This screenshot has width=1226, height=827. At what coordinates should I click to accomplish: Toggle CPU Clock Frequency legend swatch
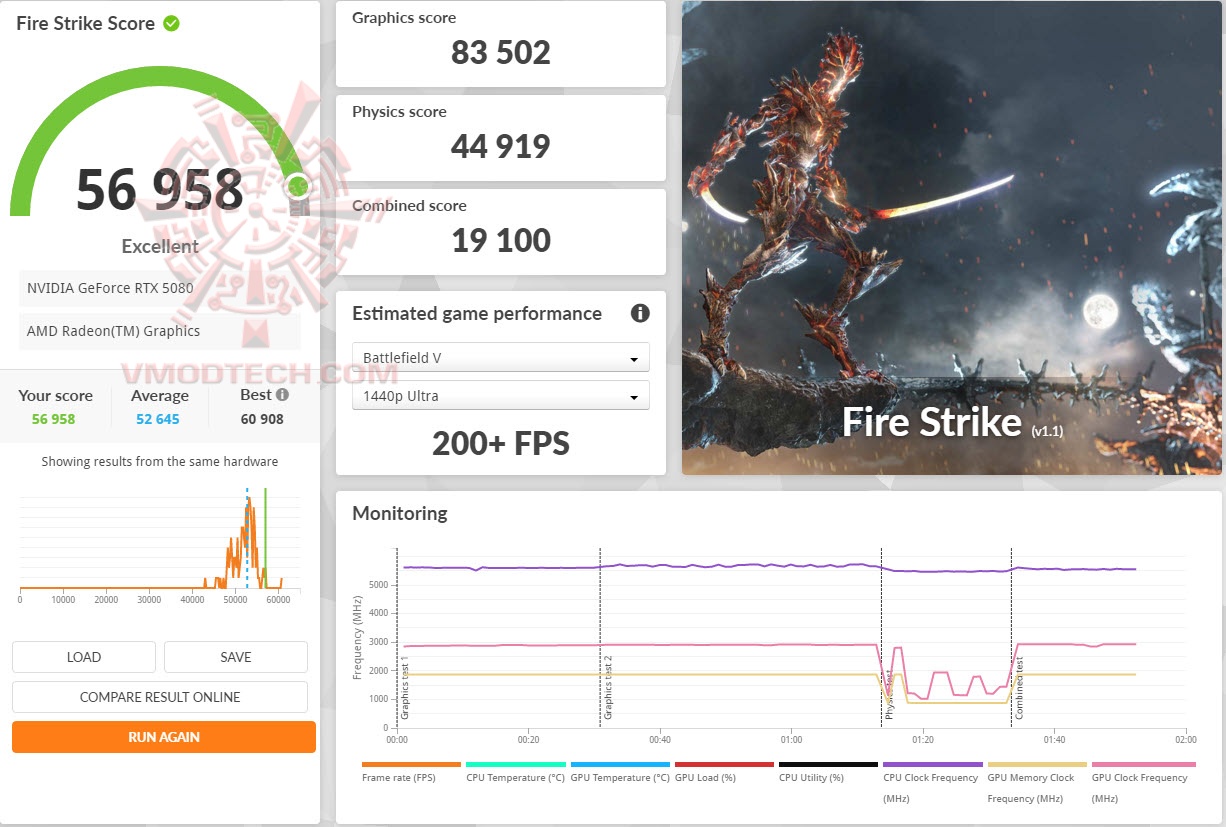932,764
